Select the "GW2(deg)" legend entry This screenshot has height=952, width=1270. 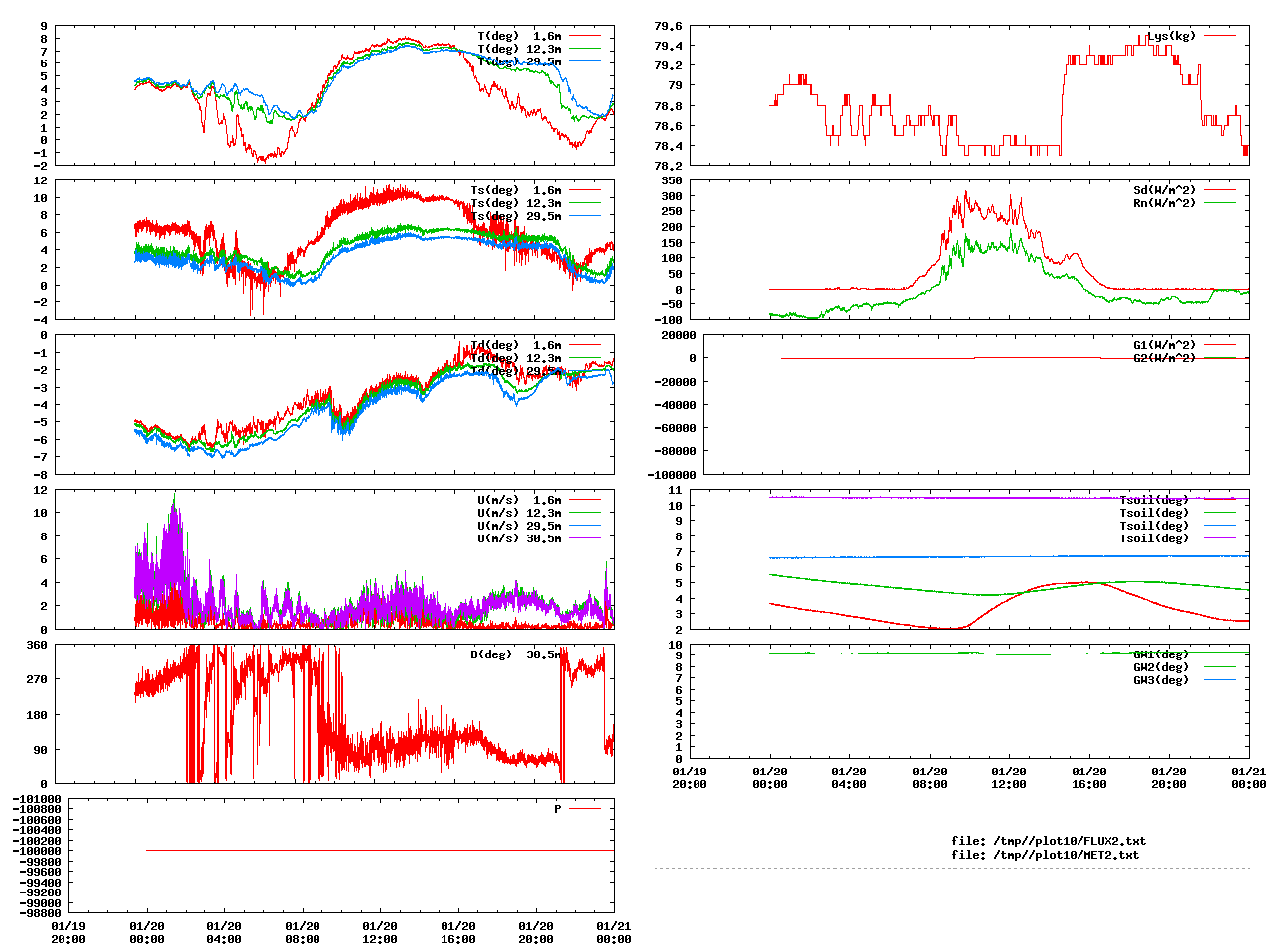click(1161, 667)
